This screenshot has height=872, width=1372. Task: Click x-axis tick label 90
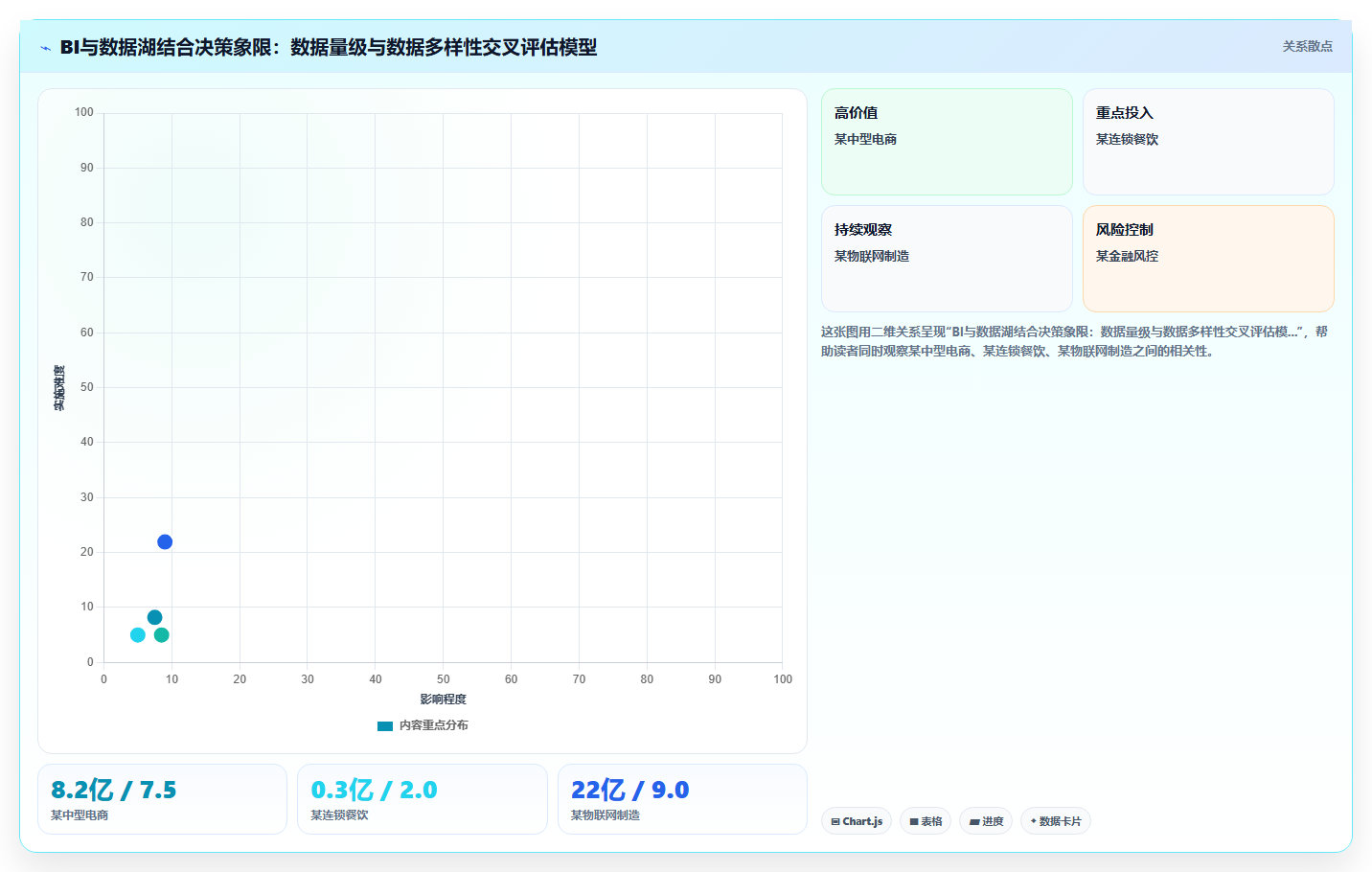tap(715, 679)
